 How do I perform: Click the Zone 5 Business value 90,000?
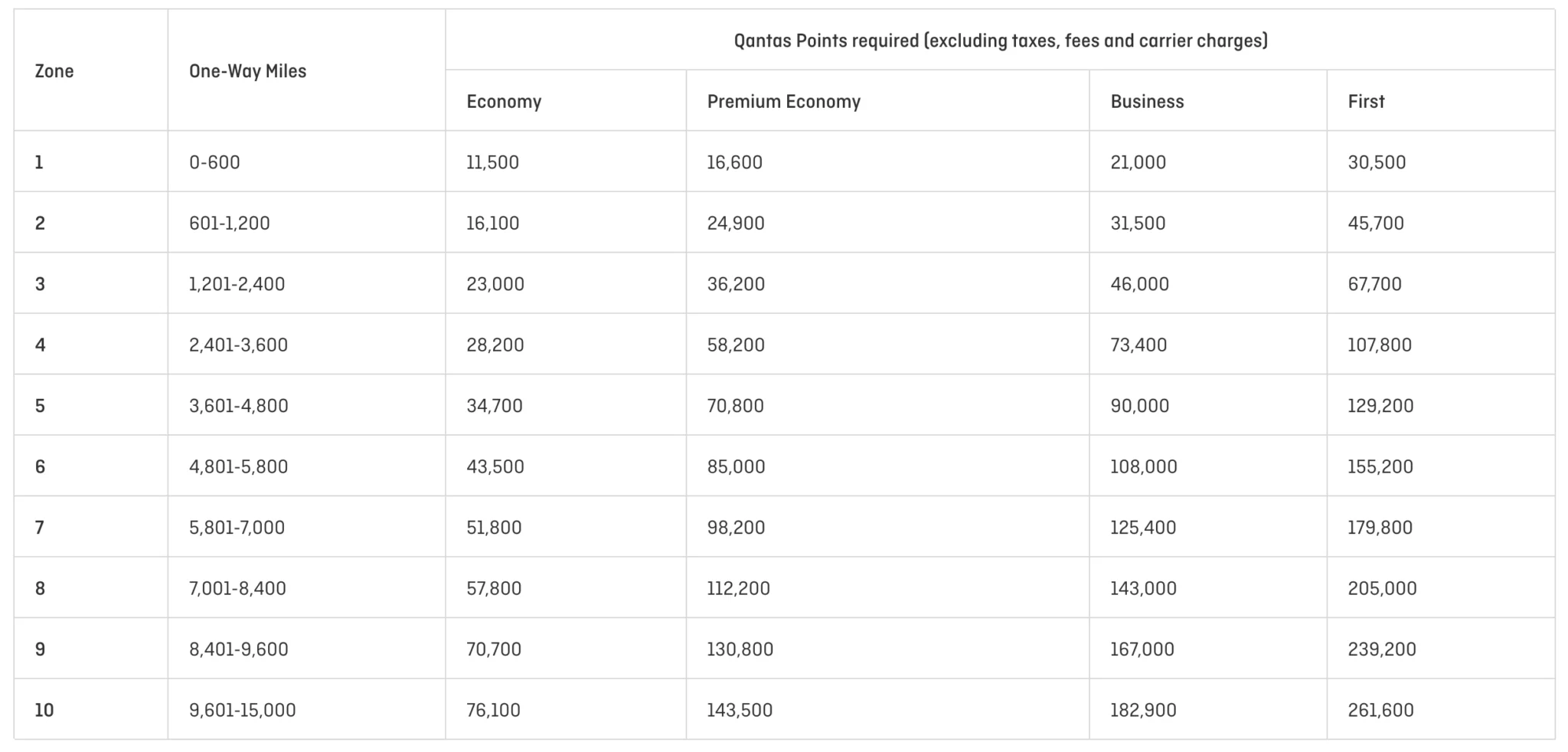point(1139,406)
